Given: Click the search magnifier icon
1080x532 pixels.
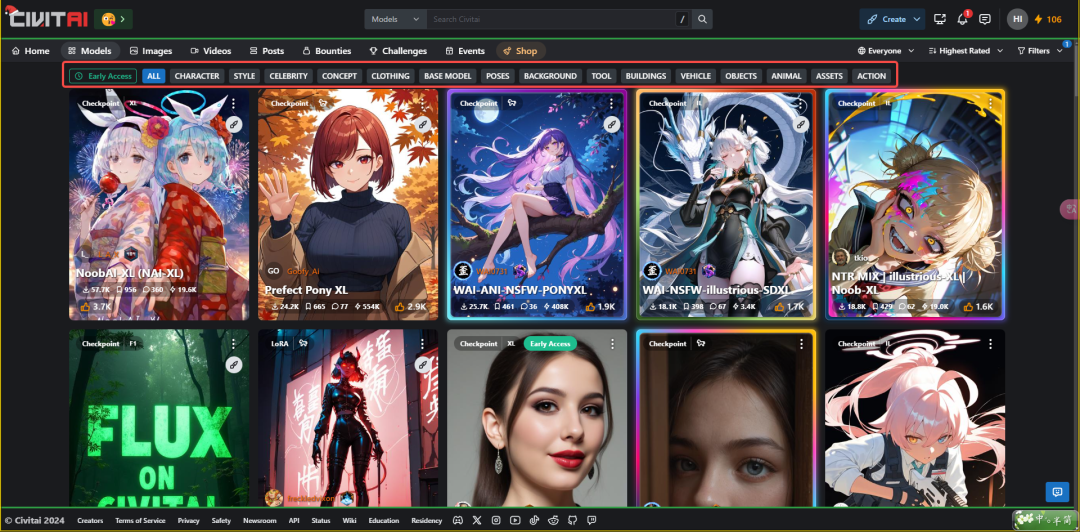Looking at the screenshot, I should coord(703,19).
